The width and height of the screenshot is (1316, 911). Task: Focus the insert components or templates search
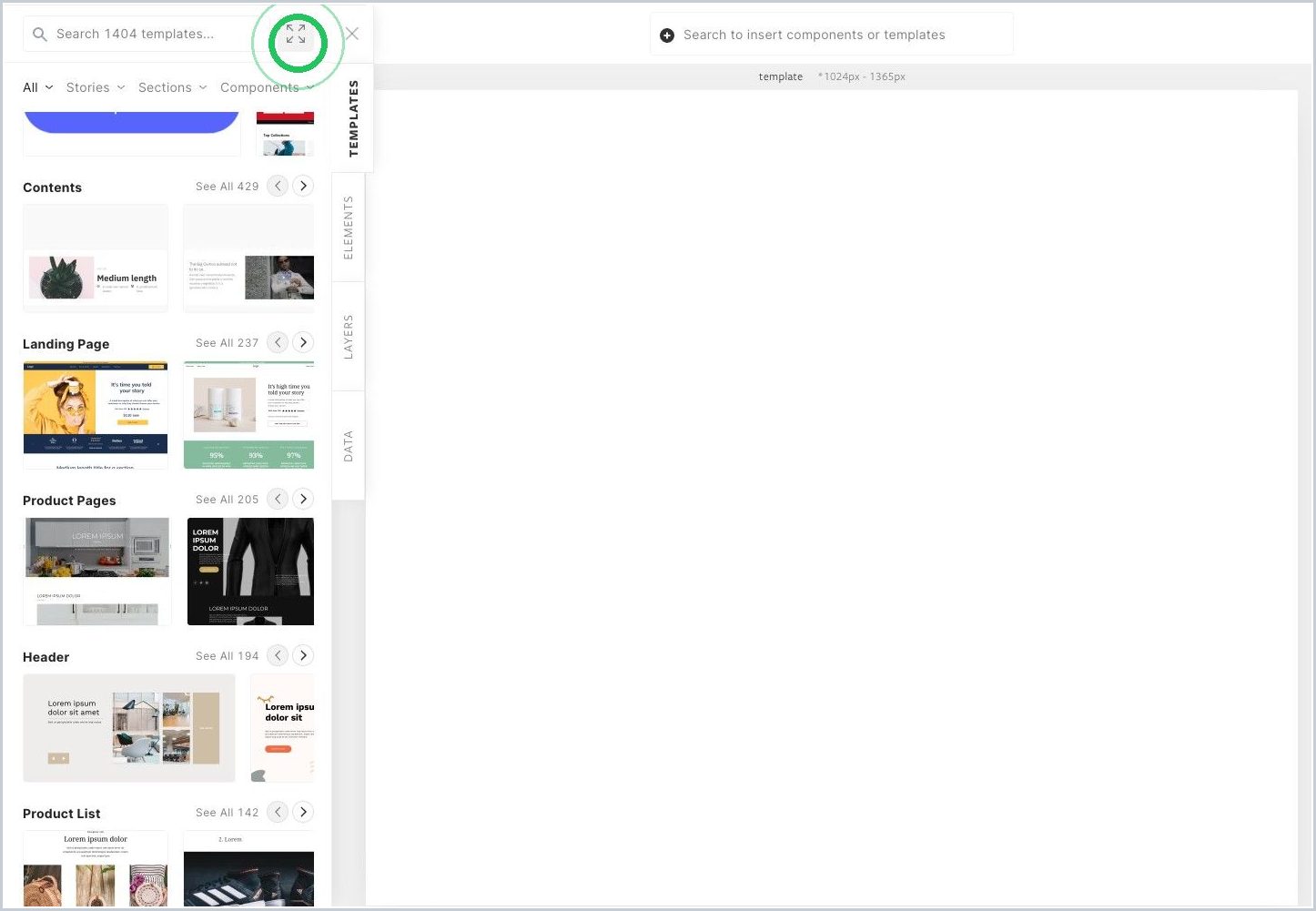click(831, 35)
